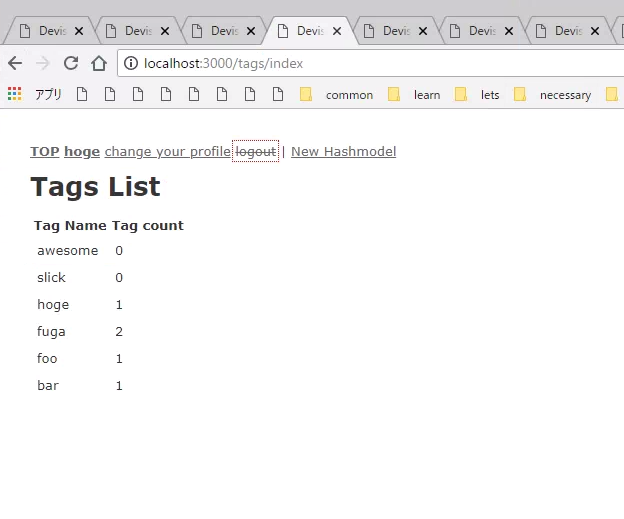
Task: Click the first page bookmark icon after アプリ
Action: 82,95
